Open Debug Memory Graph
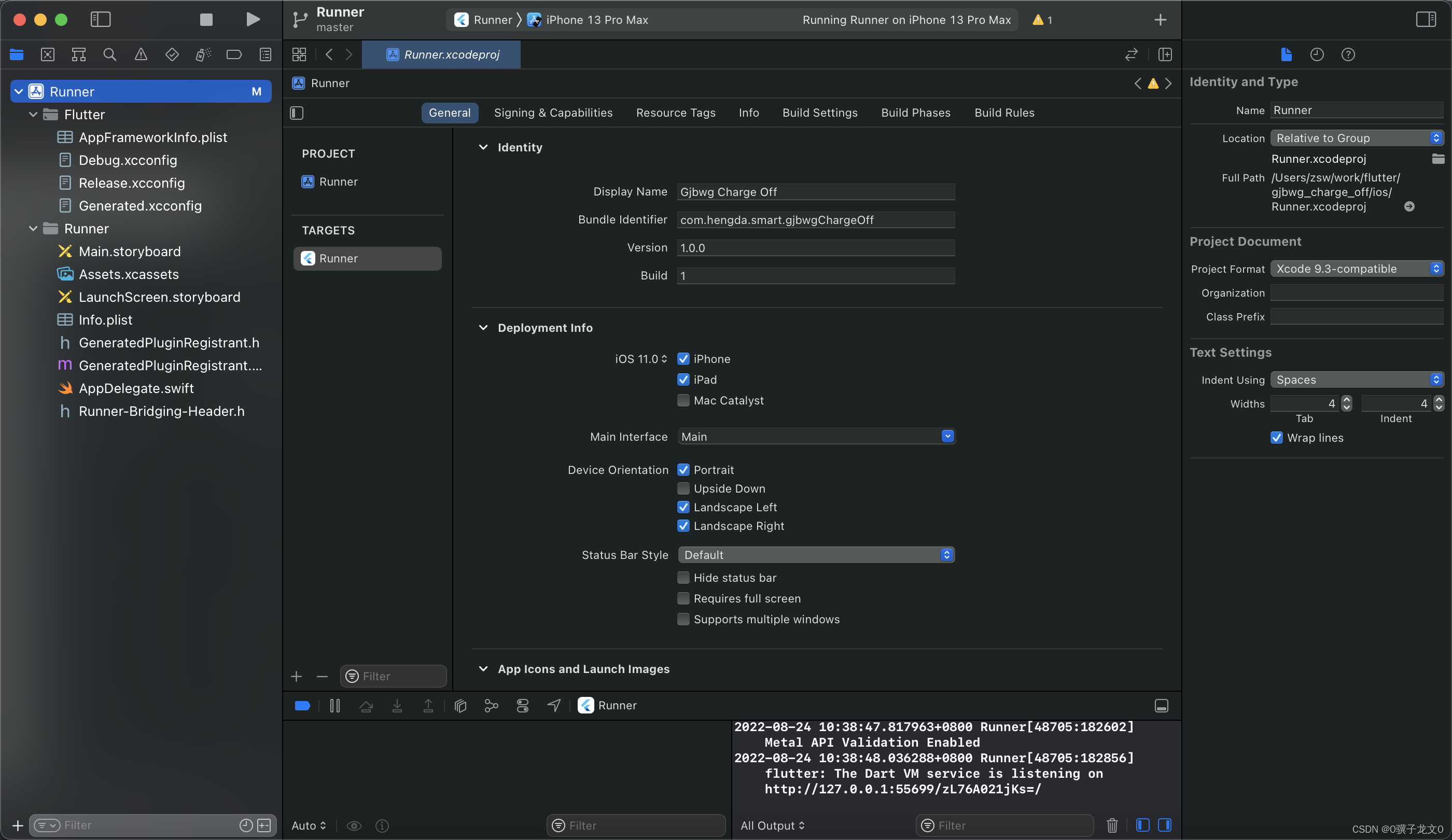The width and height of the screenshot is (1452, 840). pos(492,705)
